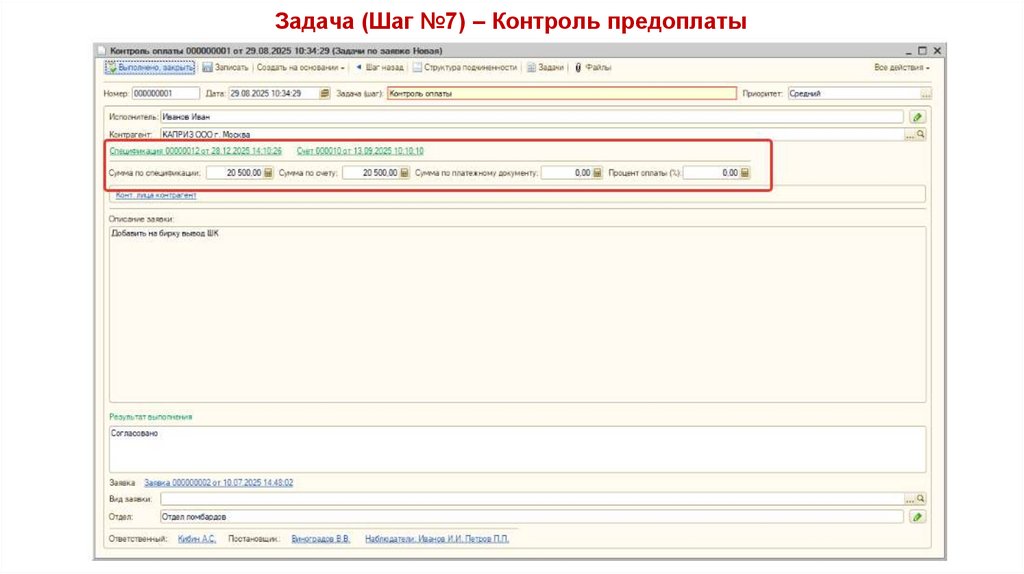
Task: Click the 'Процент оплаты (%)' field
Action: [x=711, y=173]
